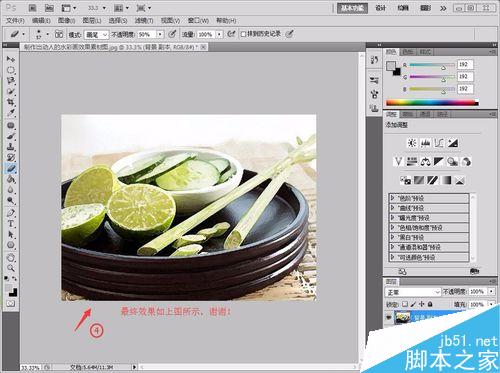Select the Pen tool
Image resolution: width=500 pixels, height=373 pixels.
click(11, 213)
